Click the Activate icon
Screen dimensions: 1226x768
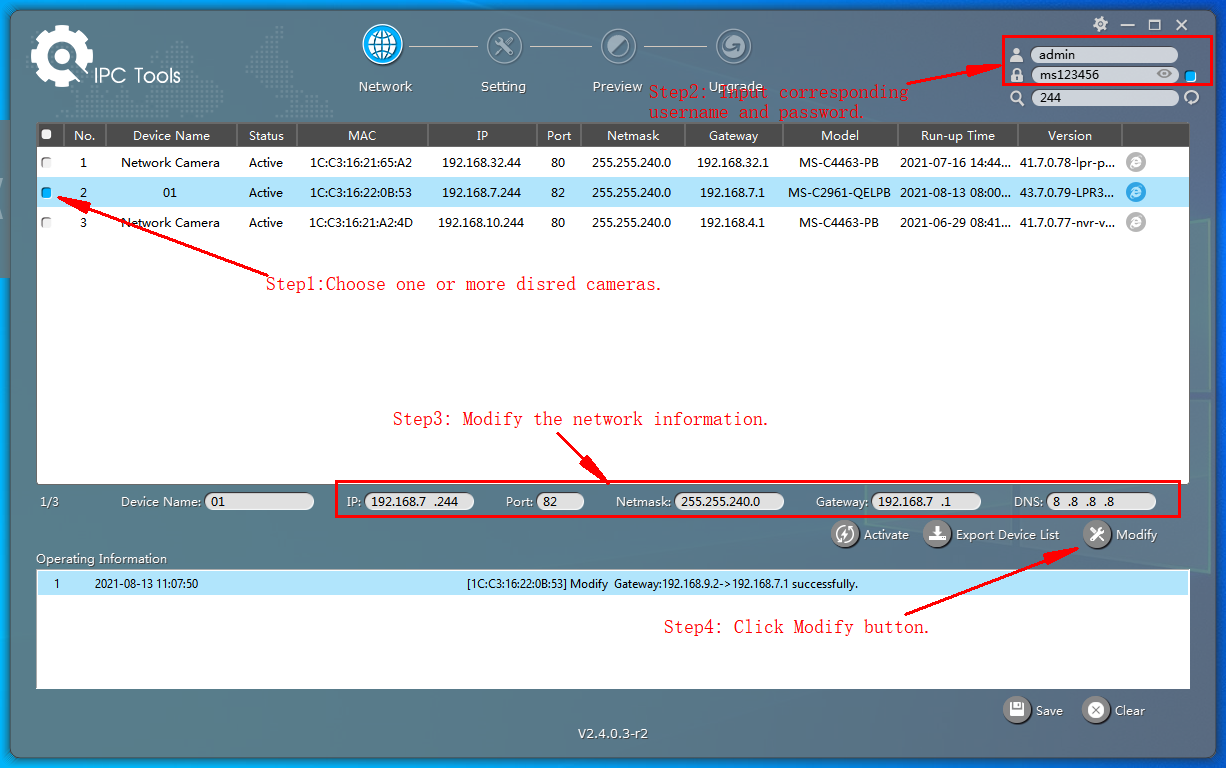(x=845, y=534)
